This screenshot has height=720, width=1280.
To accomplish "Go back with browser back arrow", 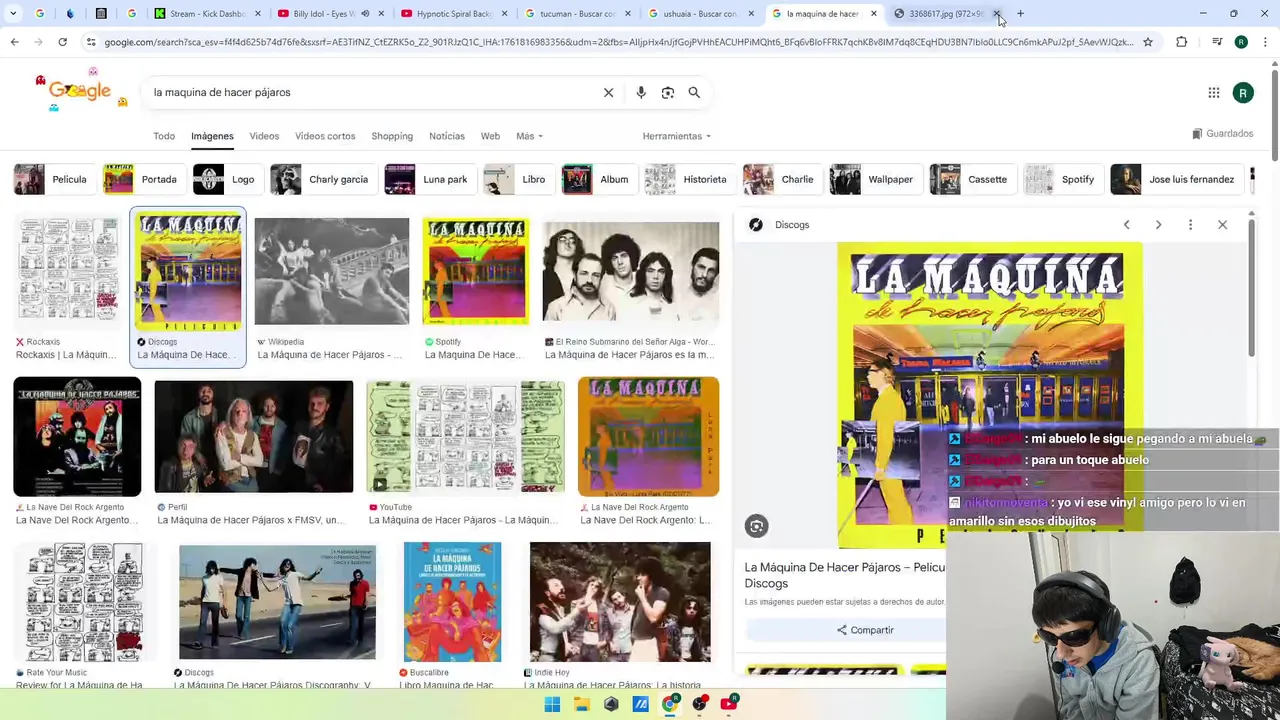I will coord(14,42).
